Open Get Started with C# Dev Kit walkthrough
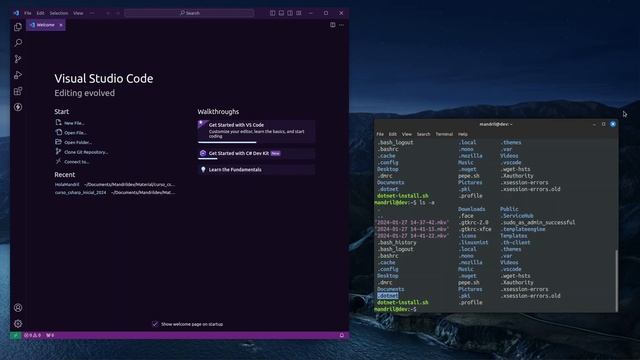The width and height of the screenshot is (640, 360). [x=256, y=153]
